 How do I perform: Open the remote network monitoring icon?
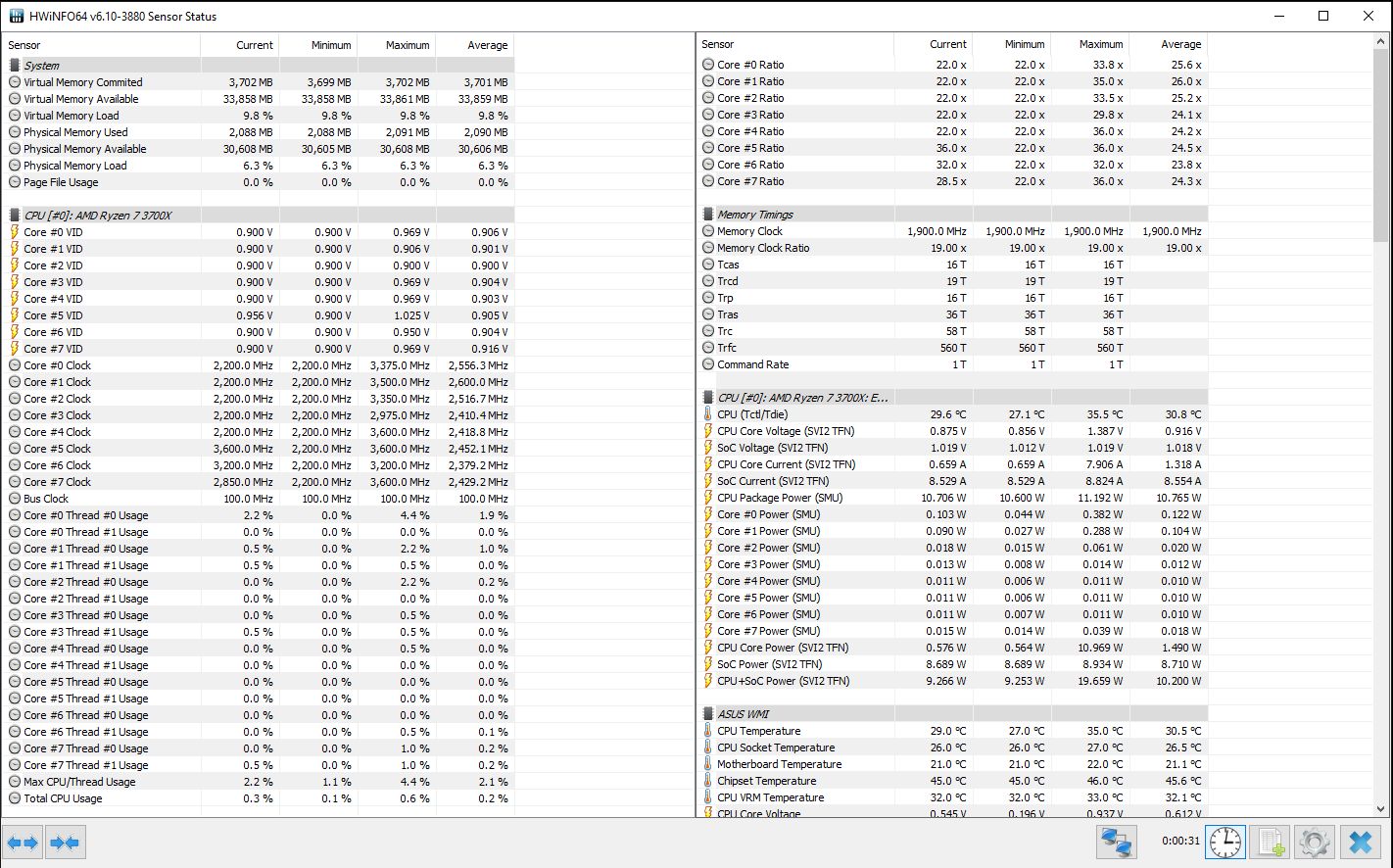tap(1116, 843)
